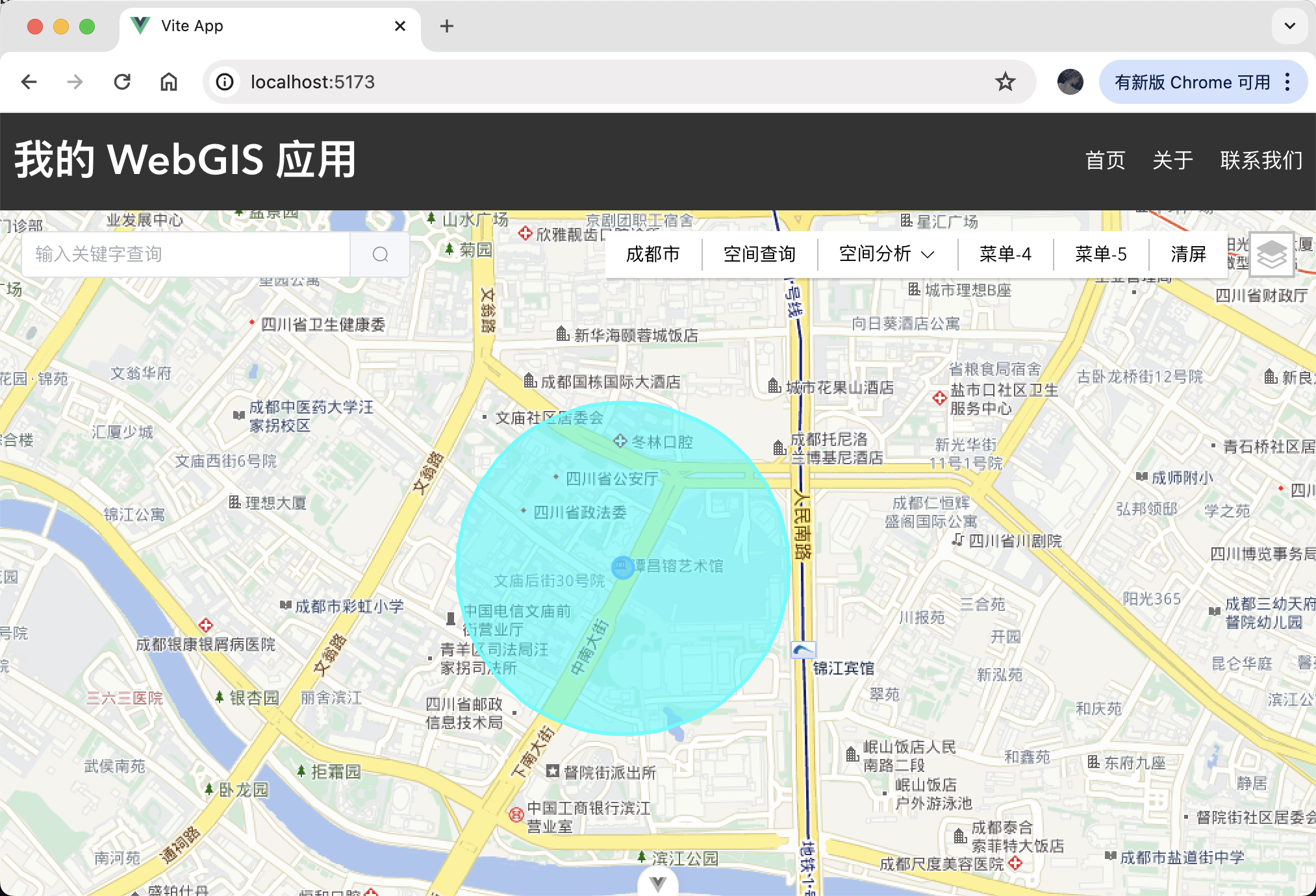Open the 关于 link
The image size is (1316, 896).
tap(1172, 160)
